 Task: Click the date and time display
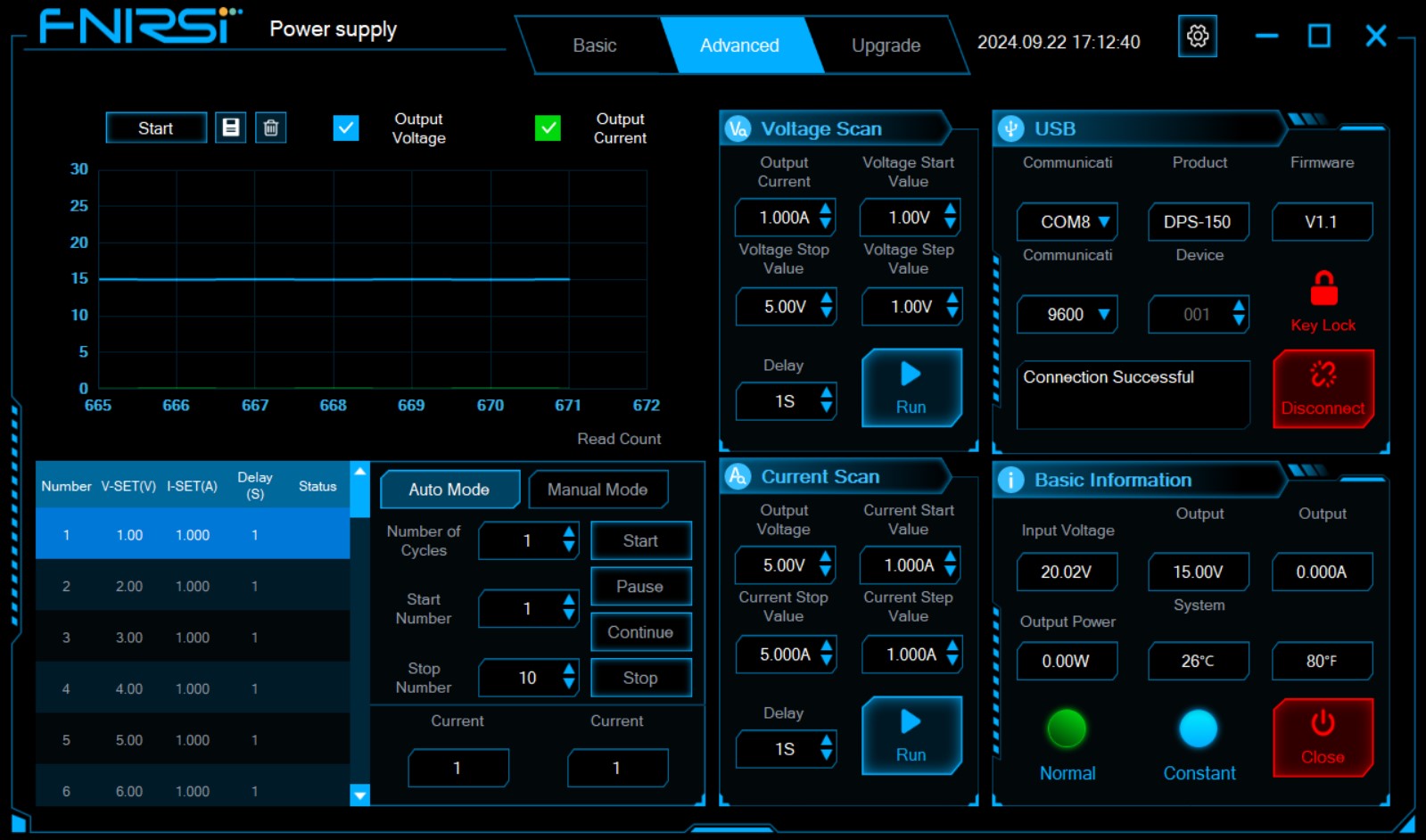pos(1059,42)
